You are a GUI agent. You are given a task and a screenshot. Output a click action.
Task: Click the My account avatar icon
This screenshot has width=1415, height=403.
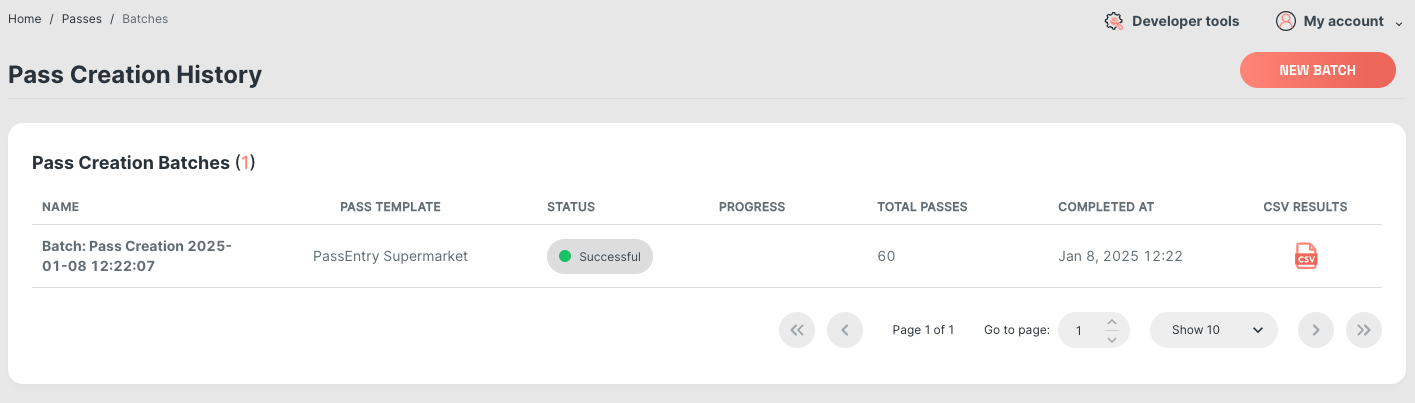click(1286, 21)
